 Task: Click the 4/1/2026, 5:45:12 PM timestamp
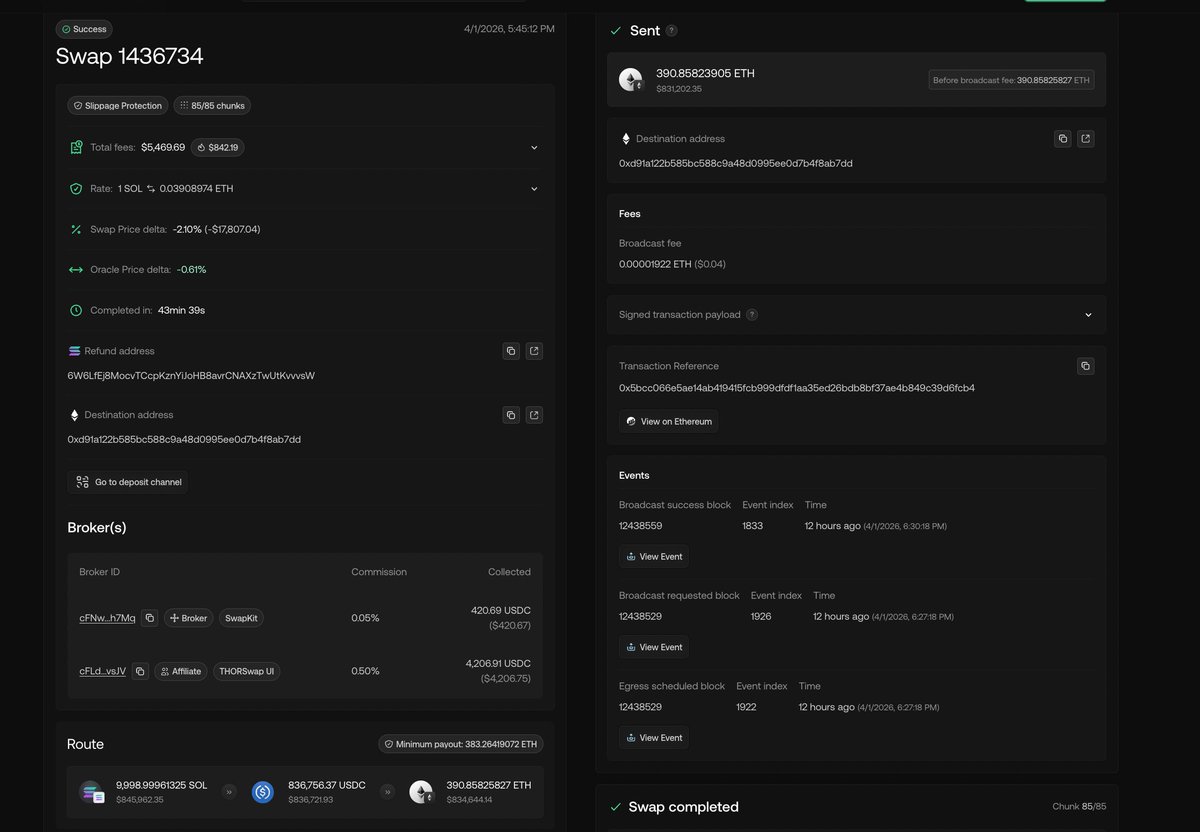tap(509, 29)
